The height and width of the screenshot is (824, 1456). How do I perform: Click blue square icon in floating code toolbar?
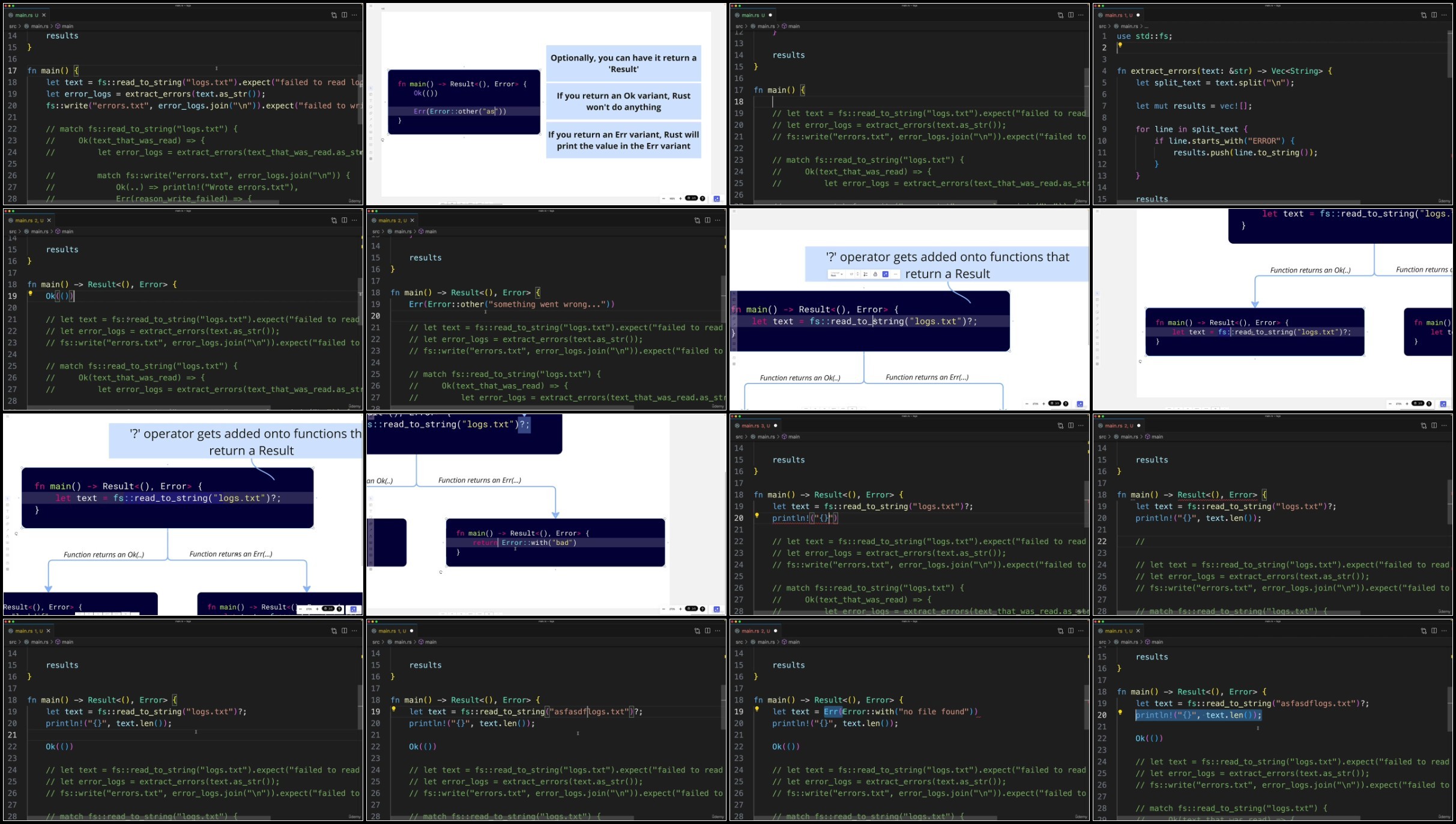[x=885, y=274]
